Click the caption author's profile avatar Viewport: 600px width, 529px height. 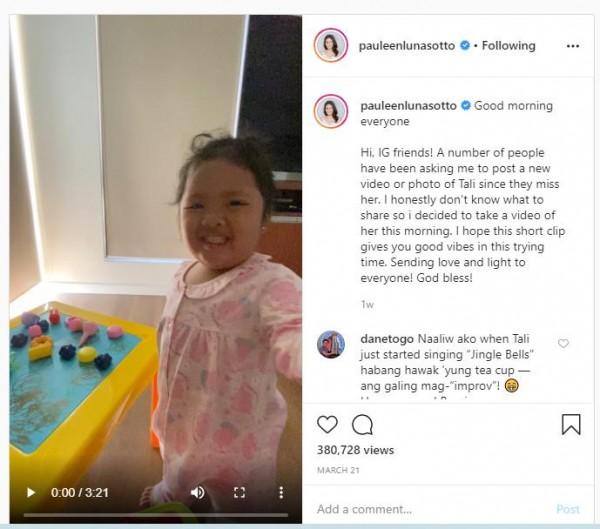point(331,111)
